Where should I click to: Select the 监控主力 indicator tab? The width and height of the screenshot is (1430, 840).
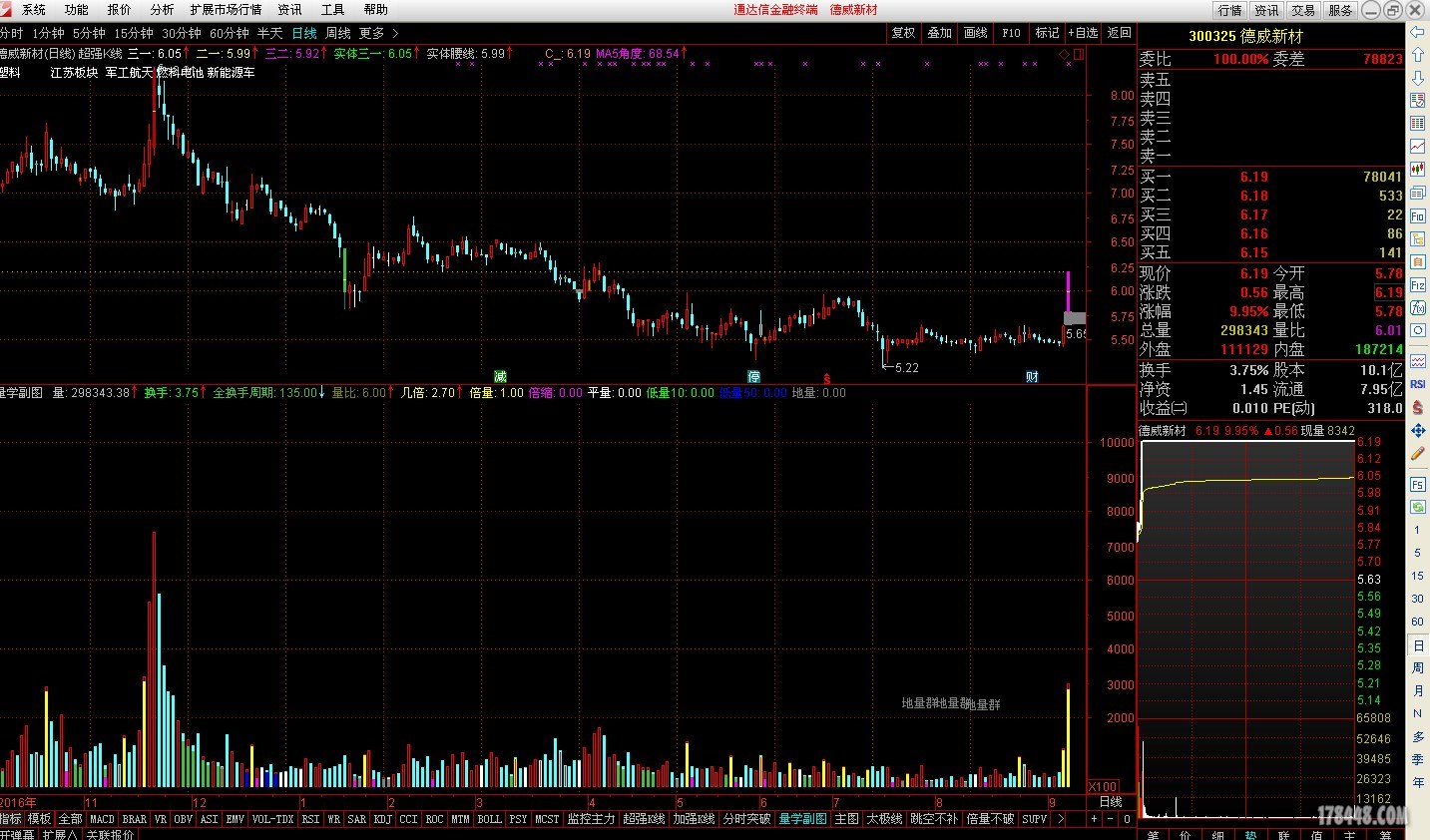[x=592, y=819]
